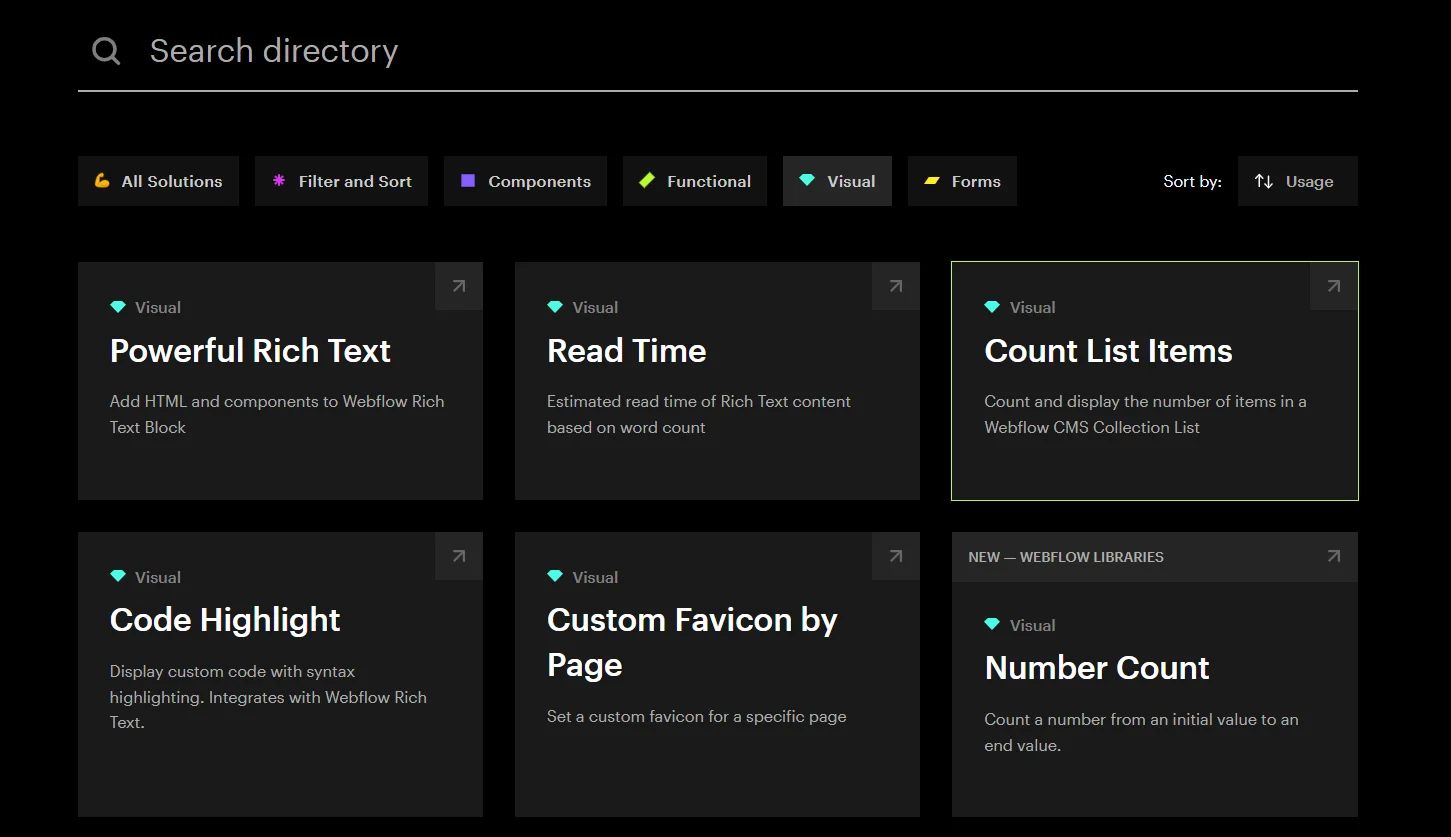Open the Count List Items solution

click(x=1108, y=351)
